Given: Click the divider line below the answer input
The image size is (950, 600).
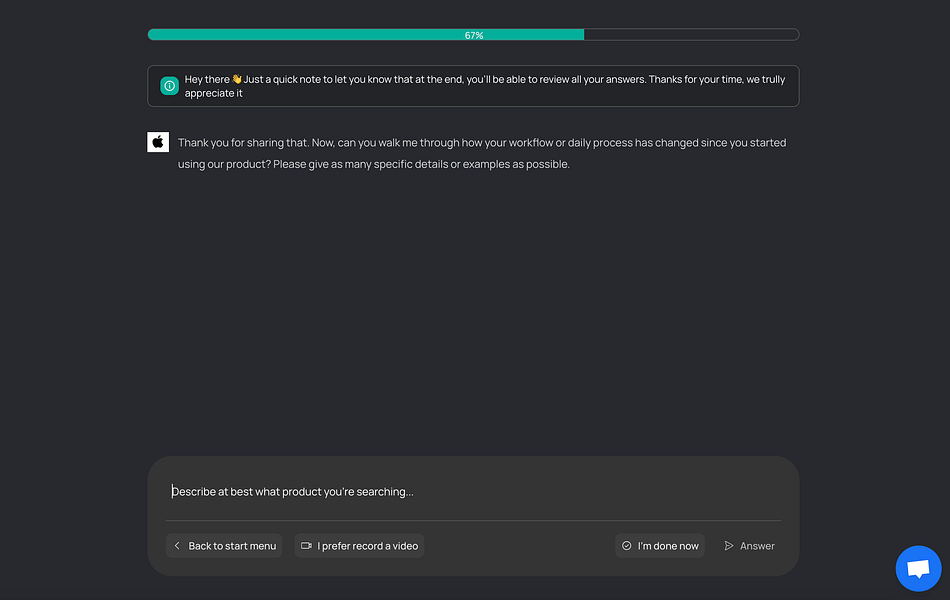Looking at the screenshot, I should (x=473, y=521).
